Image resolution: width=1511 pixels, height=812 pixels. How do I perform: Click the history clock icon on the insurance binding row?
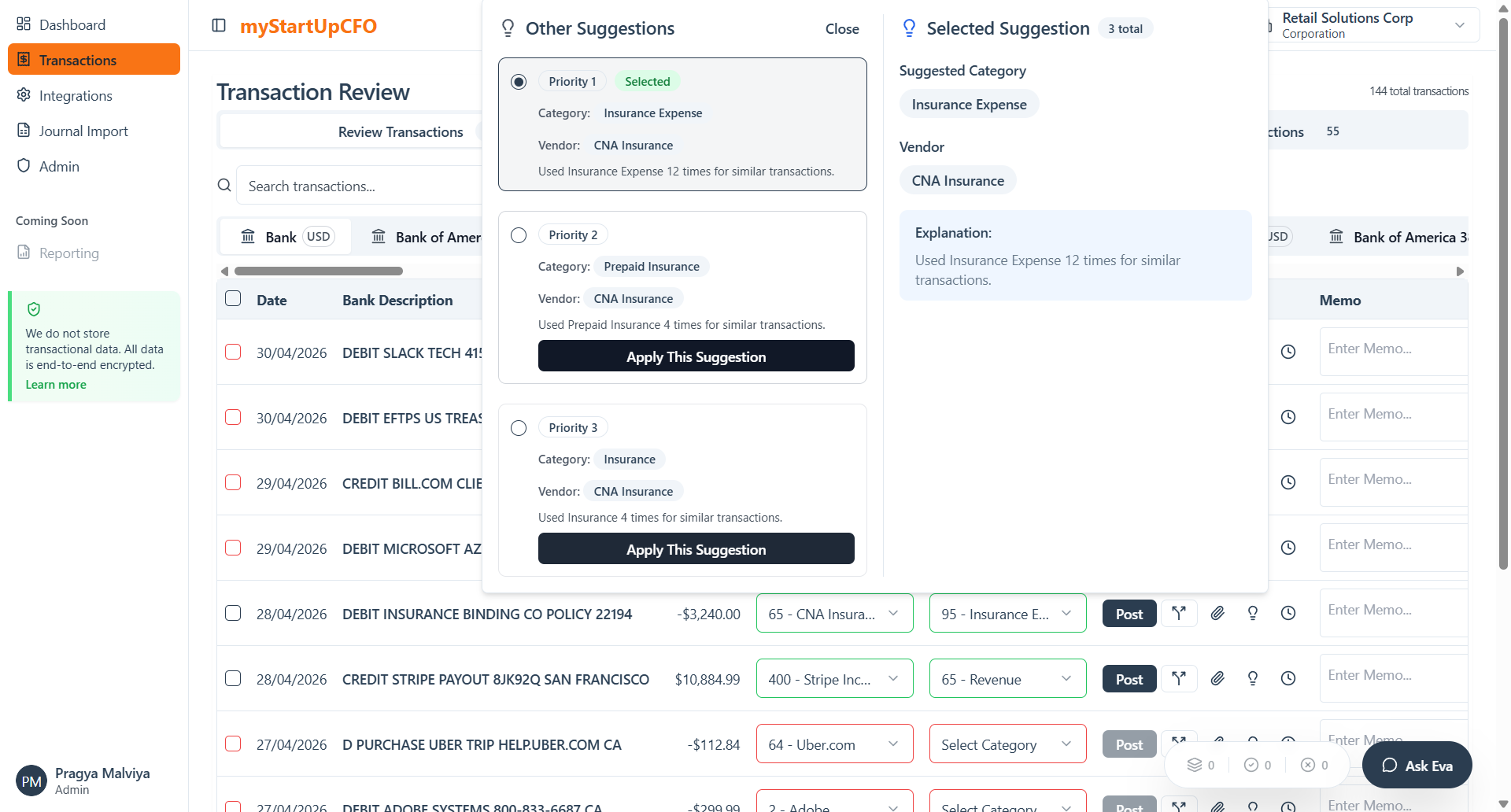tap(1287, 613)
